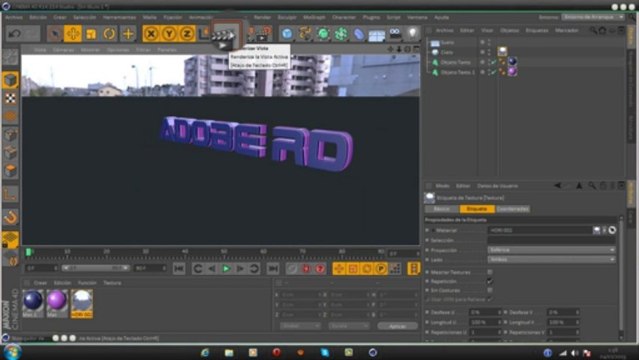The image size is (639, 360).
Task: Switch to the Etiqueta tab
Action: click(477, 209)
